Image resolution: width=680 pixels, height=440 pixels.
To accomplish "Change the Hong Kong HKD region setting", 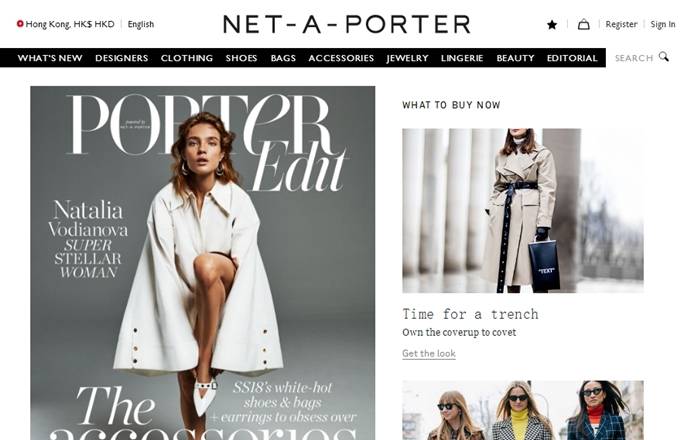I will pyautogui.click(x=70, y=24).
